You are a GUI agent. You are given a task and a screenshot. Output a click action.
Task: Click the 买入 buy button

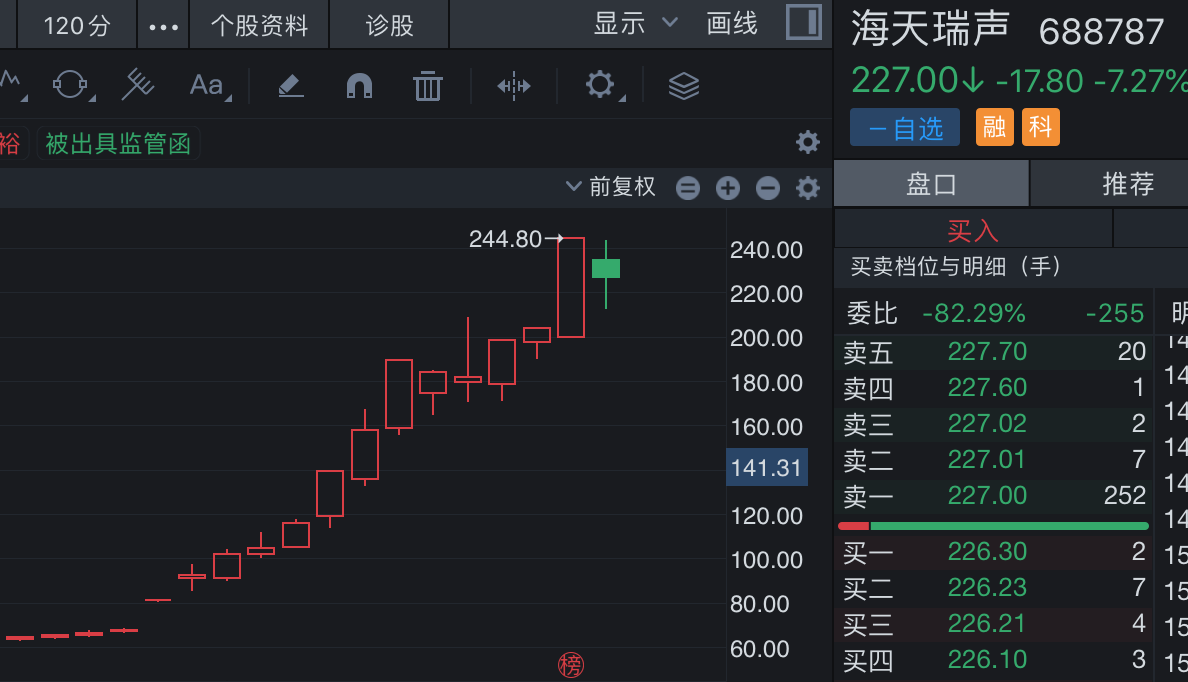tap(972, 231)
